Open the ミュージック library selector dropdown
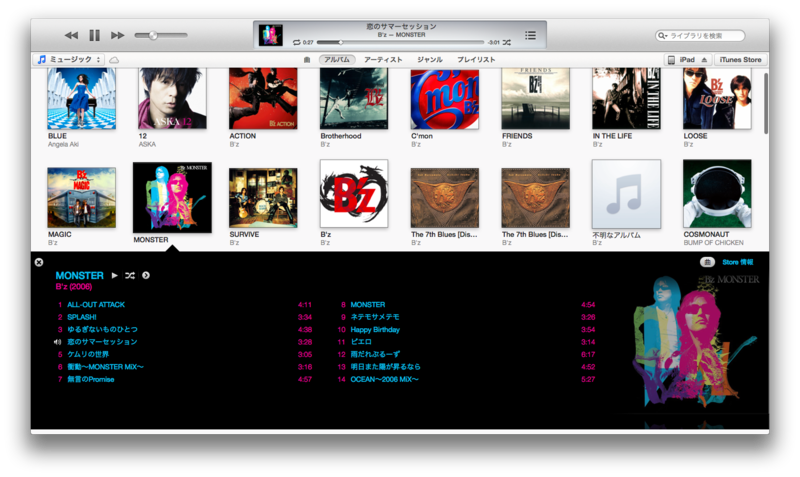The width and height of the screenshot is (800, 477). (69, 60)
